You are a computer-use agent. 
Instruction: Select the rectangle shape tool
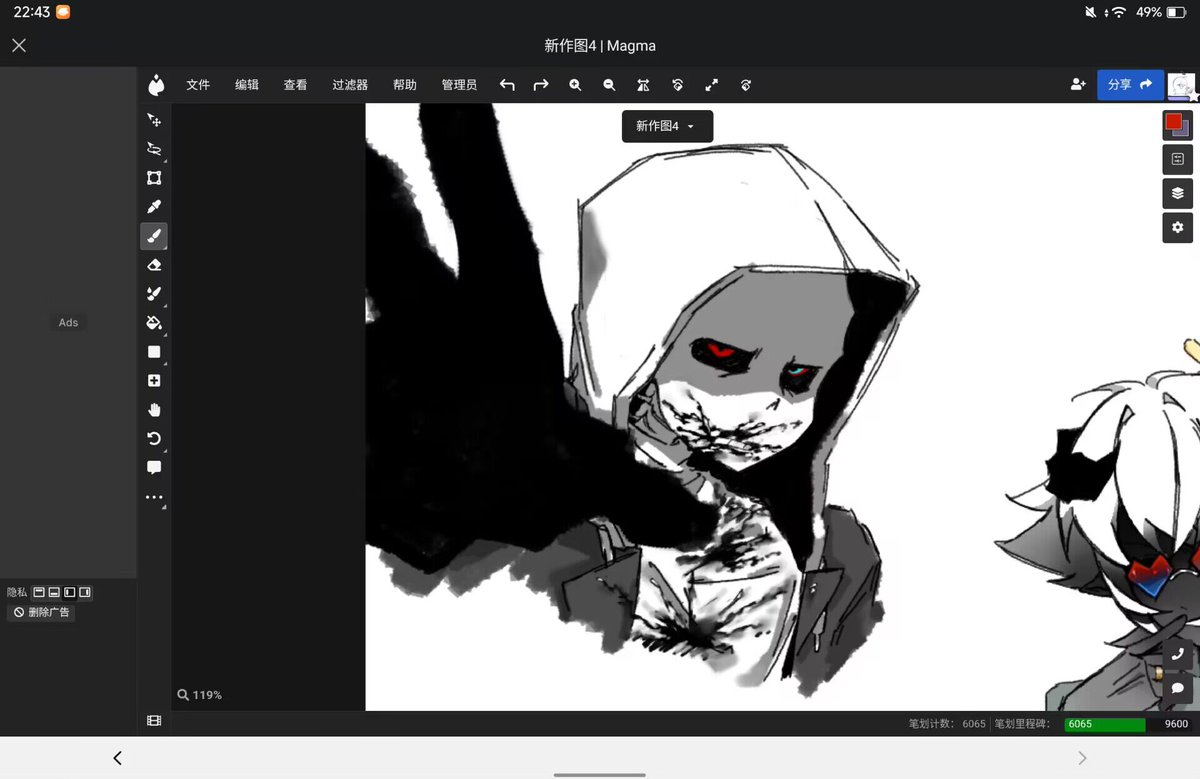point(154,352)
